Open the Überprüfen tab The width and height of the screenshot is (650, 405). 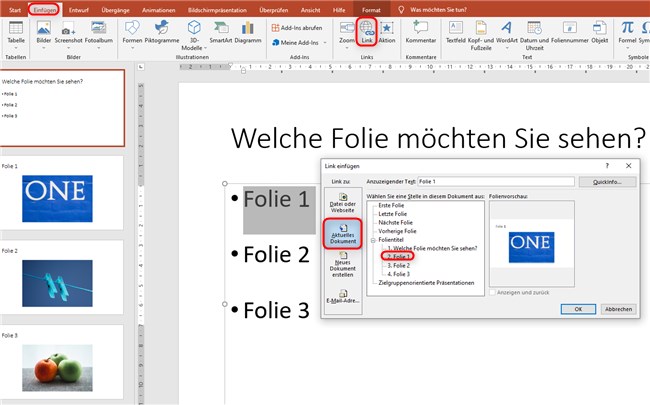273,10
